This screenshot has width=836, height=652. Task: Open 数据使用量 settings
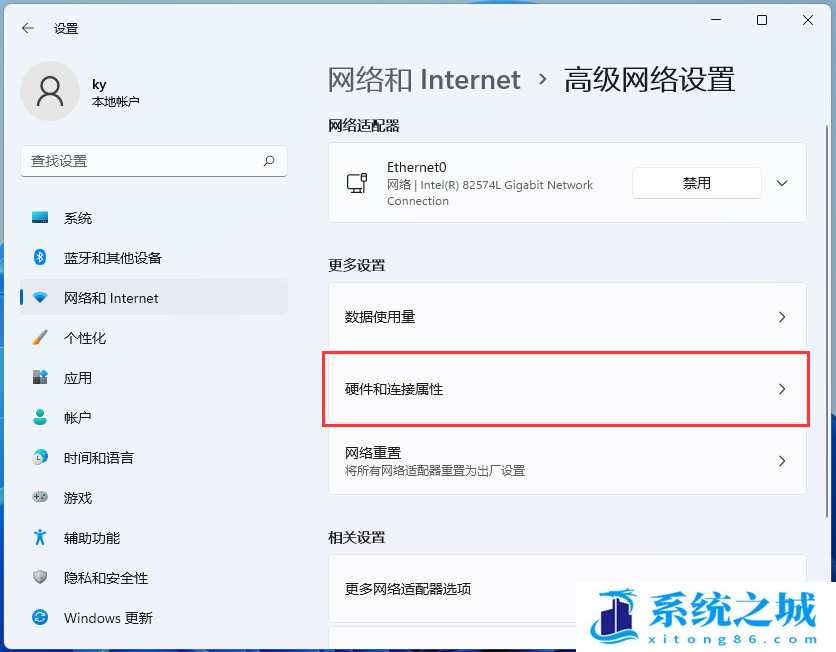tap(566, 317)
